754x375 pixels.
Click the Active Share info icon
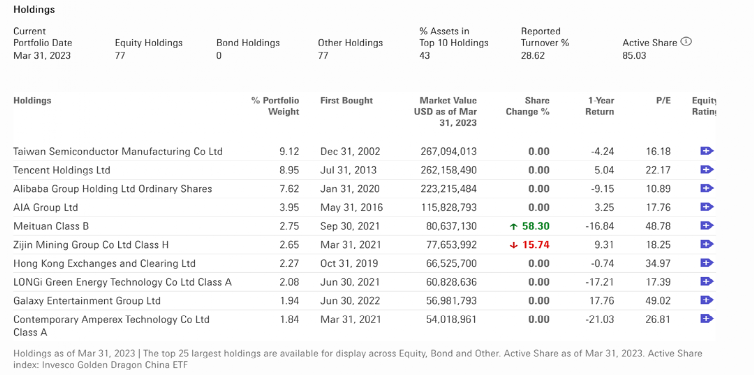[x=686, y=42]
